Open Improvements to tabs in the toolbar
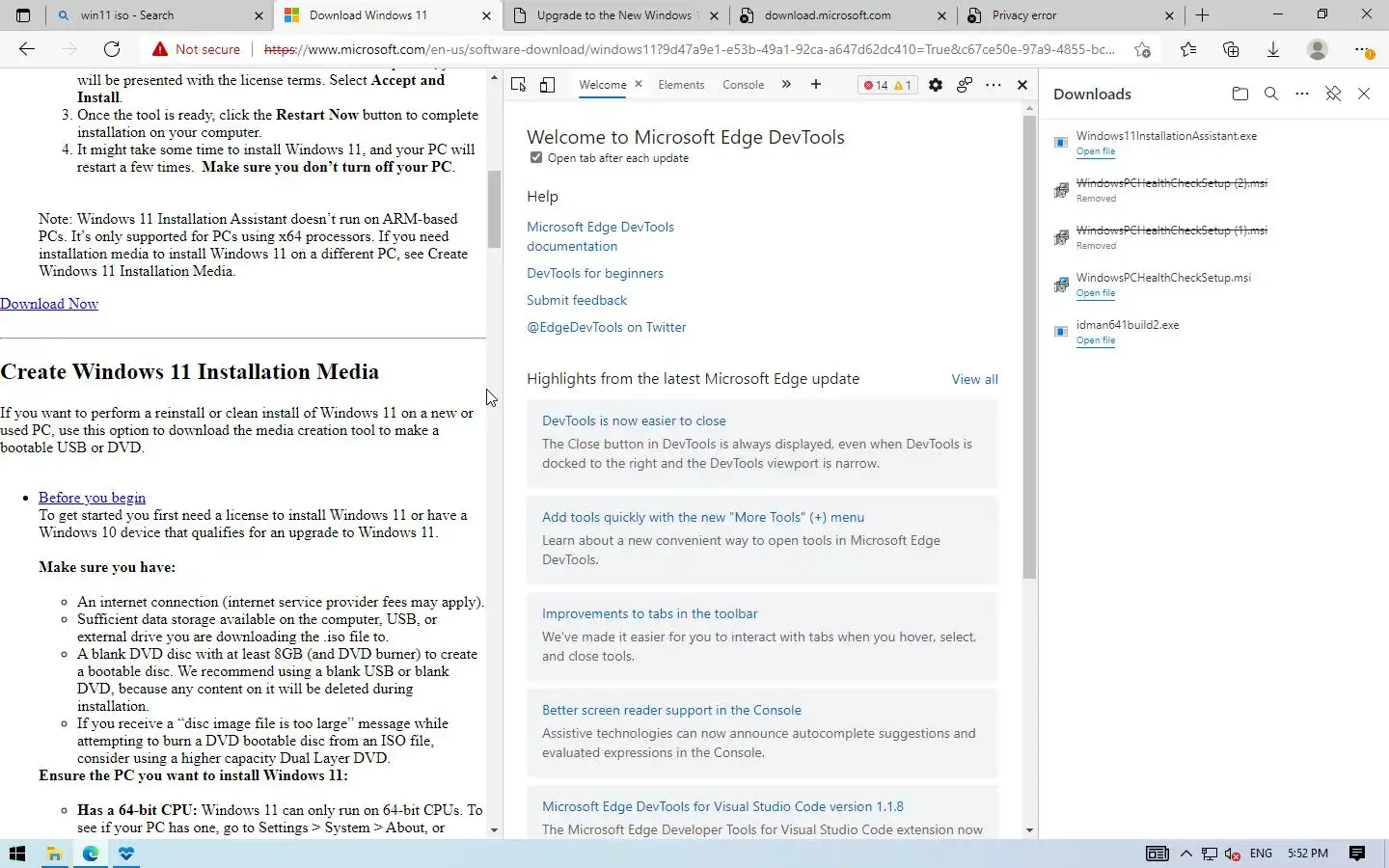Image resolution: width=1389 pixels, height=868 pixels. tap(649, 613)
